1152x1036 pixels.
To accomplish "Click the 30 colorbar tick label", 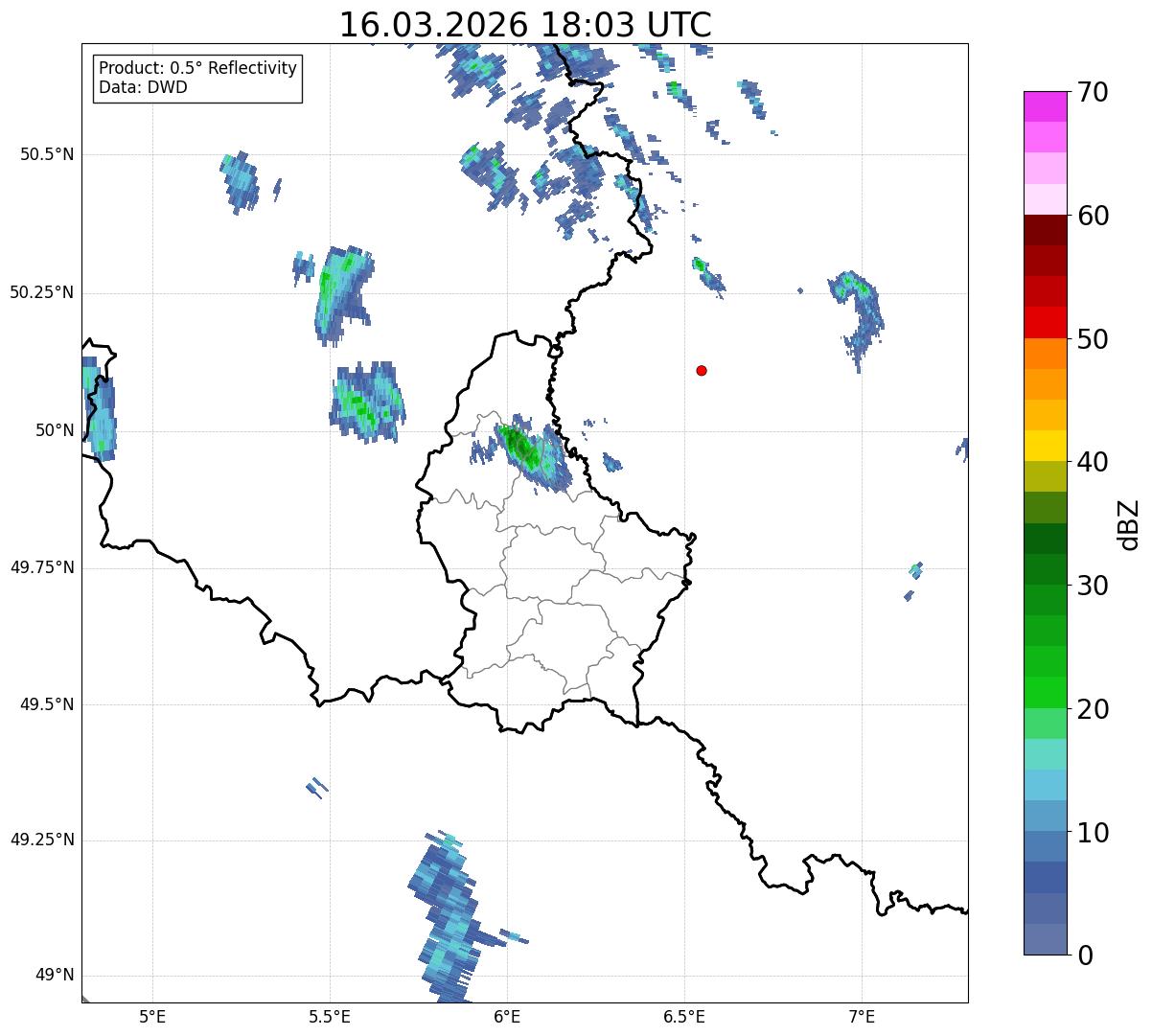I will click(x=1093, y=586).
